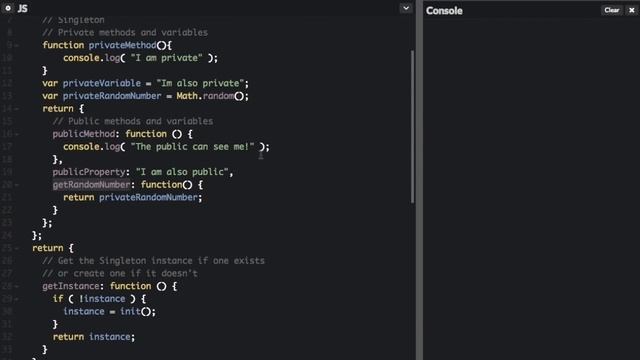The height and width of the screenshot is (360, 640).
Task: Click the string "Im also private"
Action: 200,83
